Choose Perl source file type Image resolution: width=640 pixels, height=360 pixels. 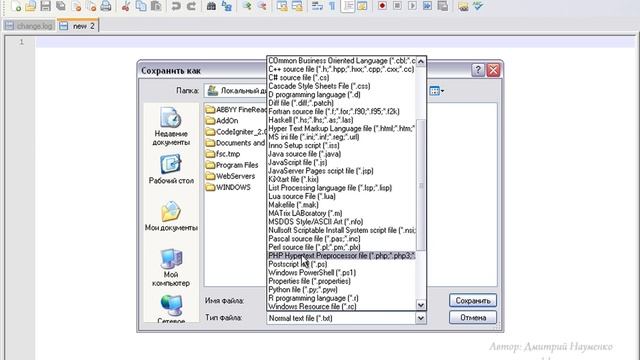click(x=341, y=247)
